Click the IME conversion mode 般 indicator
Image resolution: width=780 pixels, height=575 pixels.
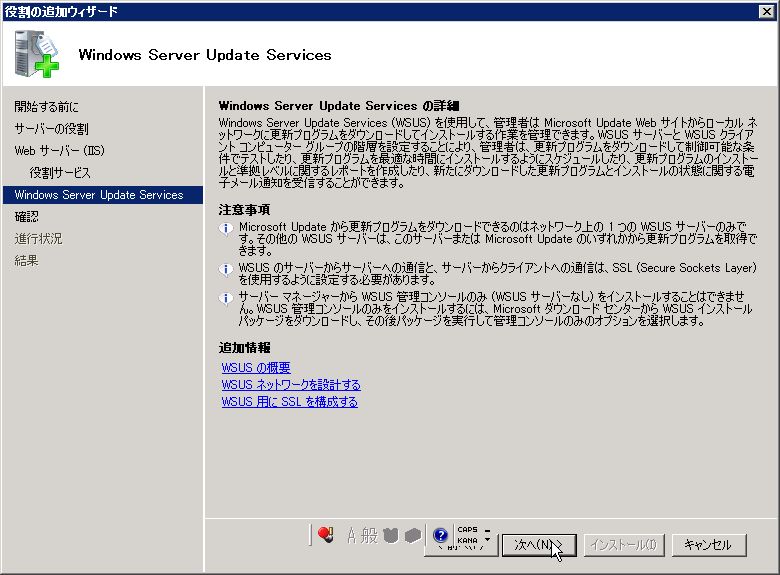coord(369,536)
